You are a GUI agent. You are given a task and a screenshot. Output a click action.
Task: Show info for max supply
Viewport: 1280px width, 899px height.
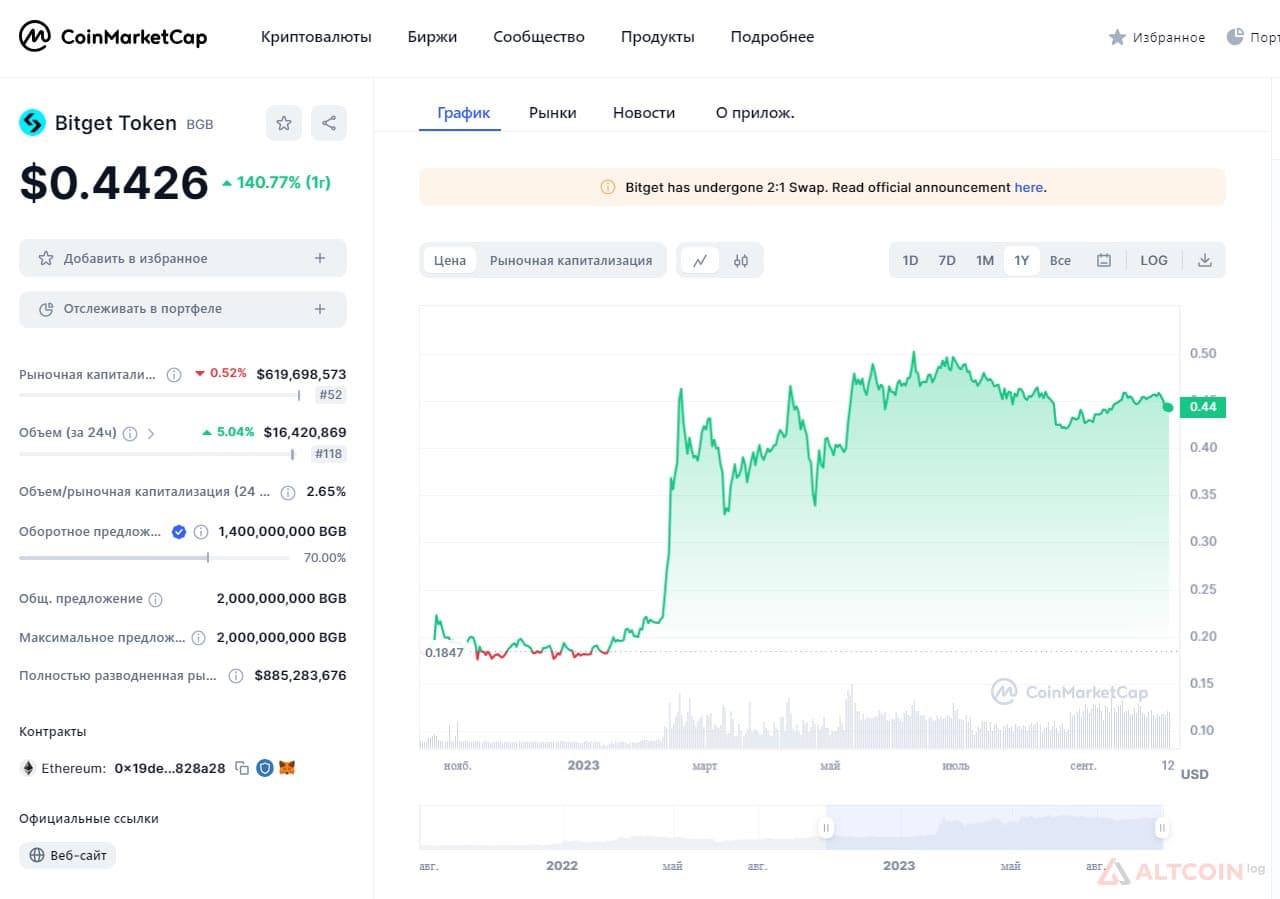click(x=198, y=637)
